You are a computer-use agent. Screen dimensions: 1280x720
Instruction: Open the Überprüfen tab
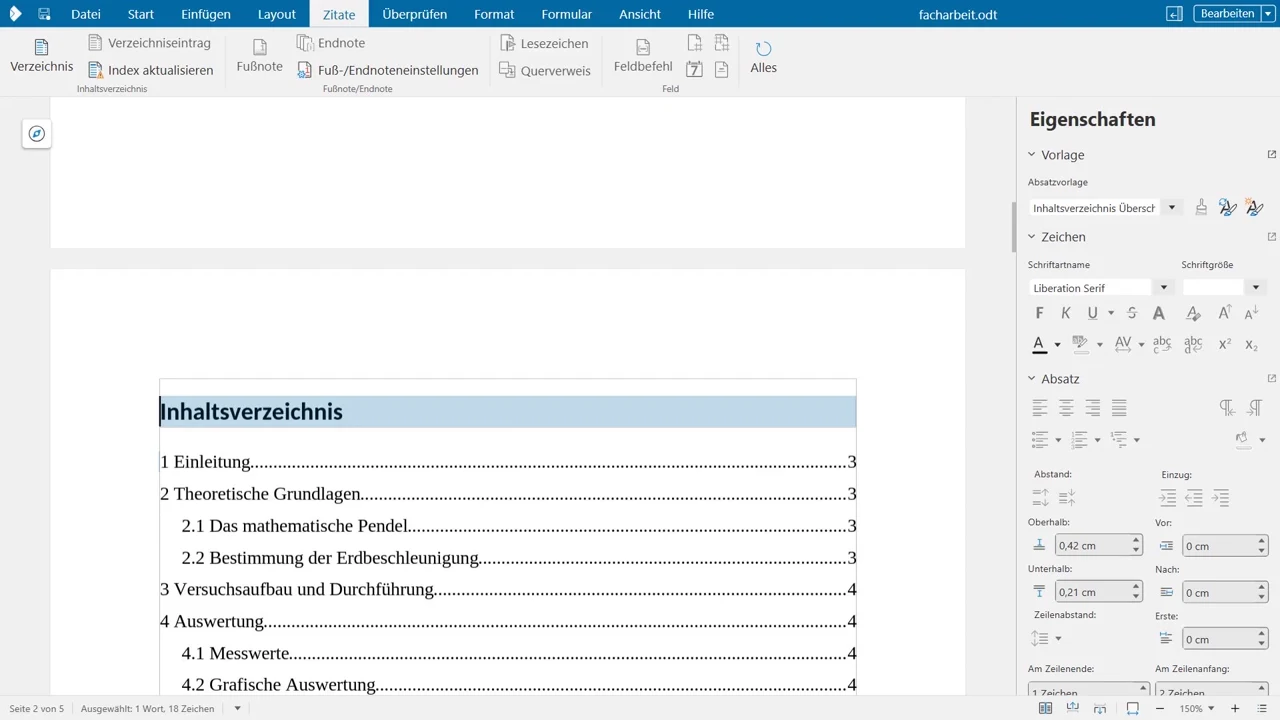pyautogui.click(x=414, y=14)
